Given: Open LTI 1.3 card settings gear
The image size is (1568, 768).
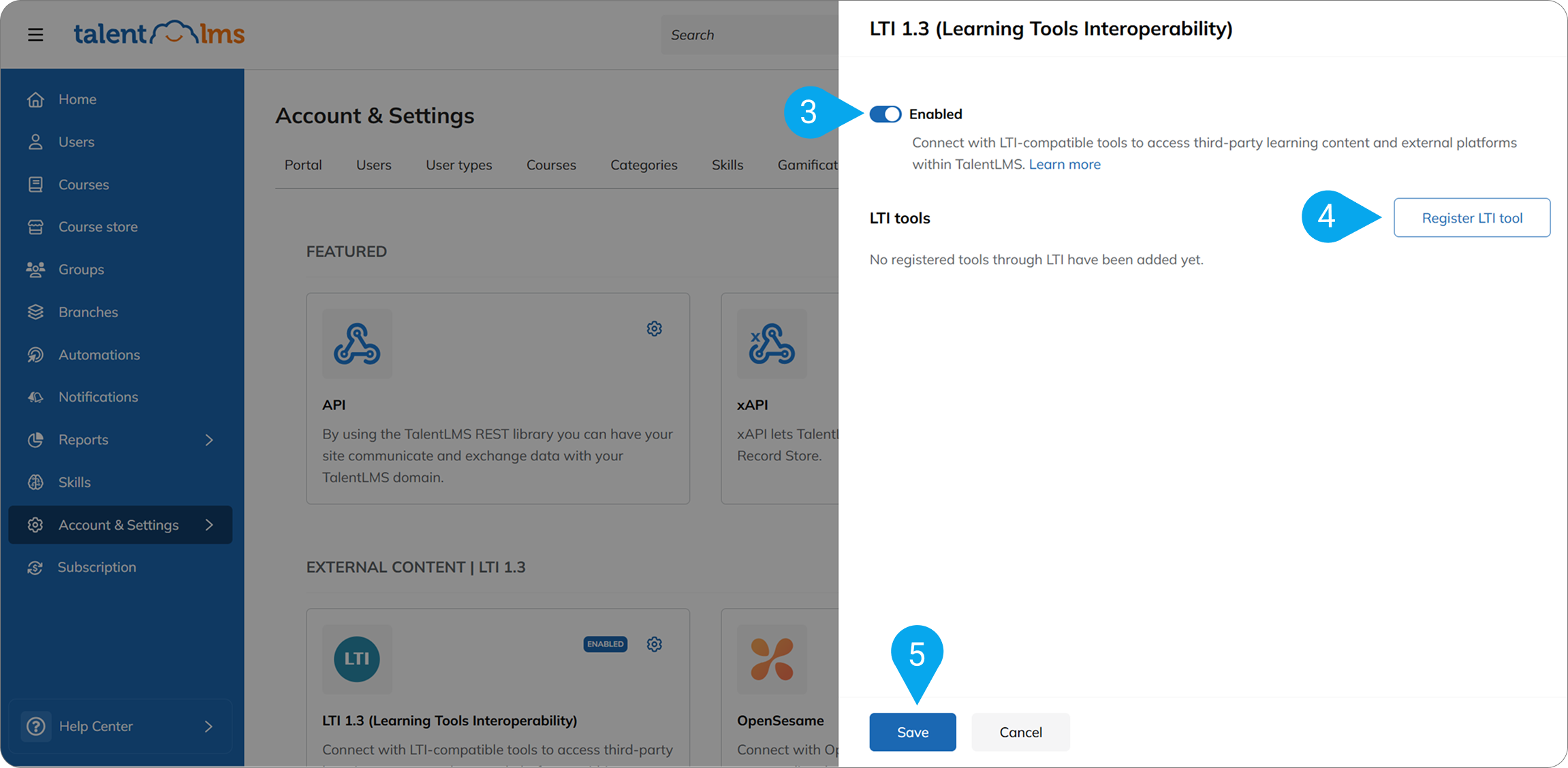Looking at the screenshot, I should click(x=654, y=644).
